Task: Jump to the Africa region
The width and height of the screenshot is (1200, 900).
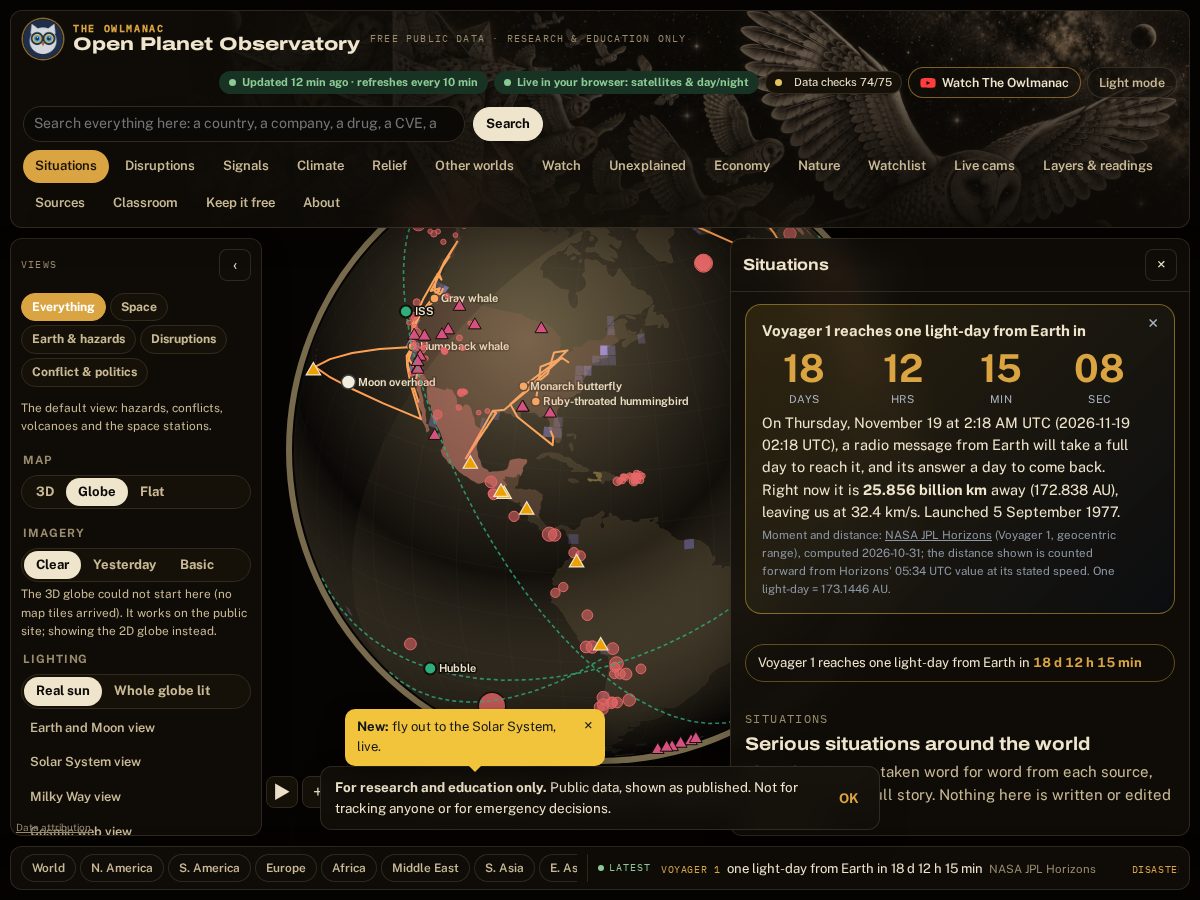Action: coord(349,868)
